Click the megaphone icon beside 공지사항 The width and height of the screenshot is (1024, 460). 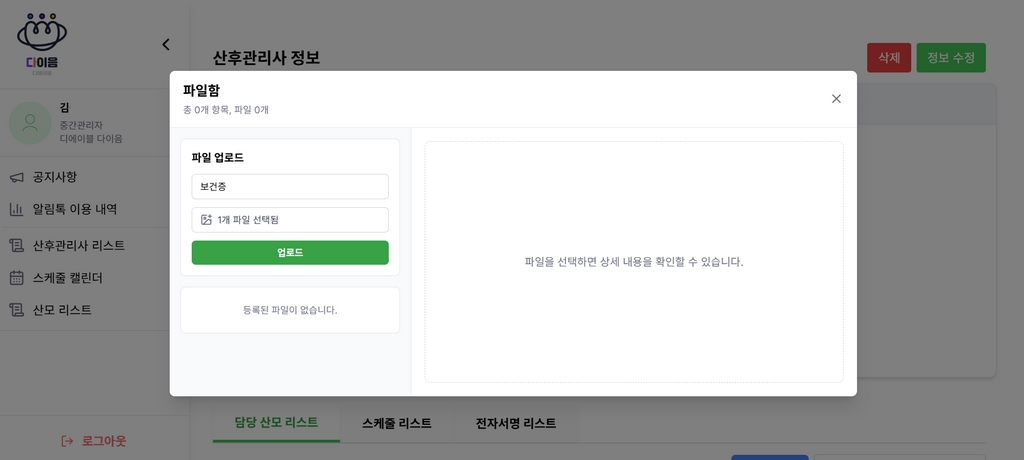[16, 177]
